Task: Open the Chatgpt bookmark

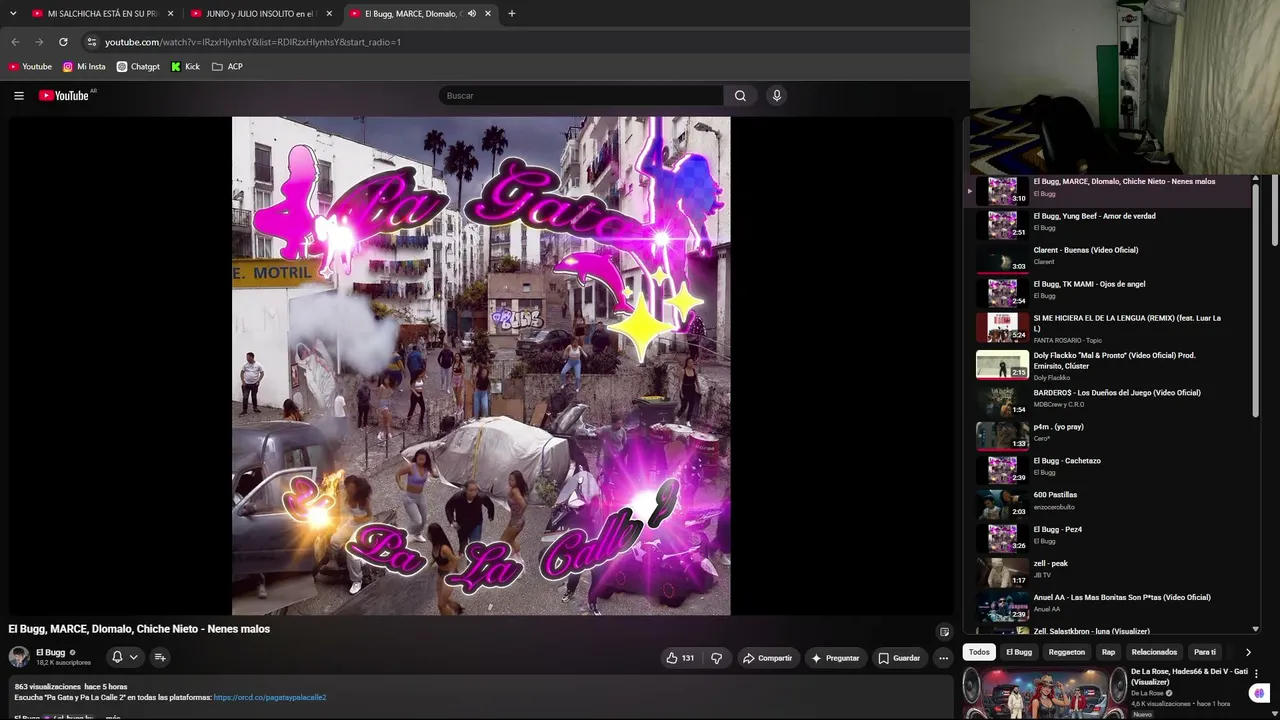Action: pos(138,67)
